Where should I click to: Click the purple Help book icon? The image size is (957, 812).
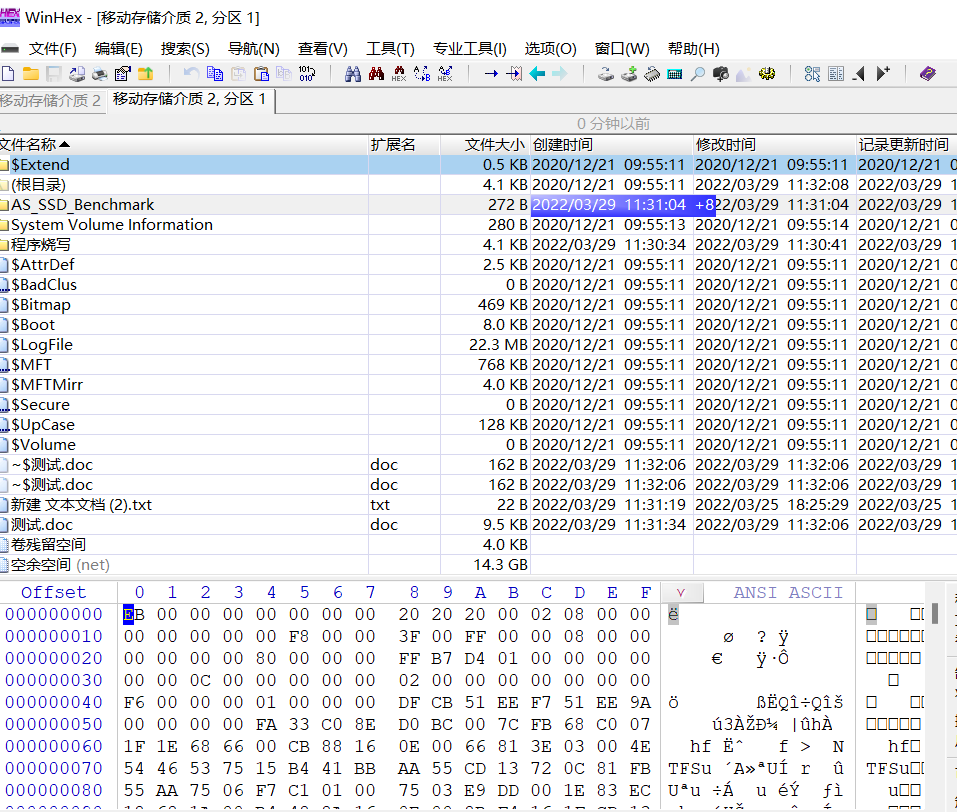[x=928, y=74]
